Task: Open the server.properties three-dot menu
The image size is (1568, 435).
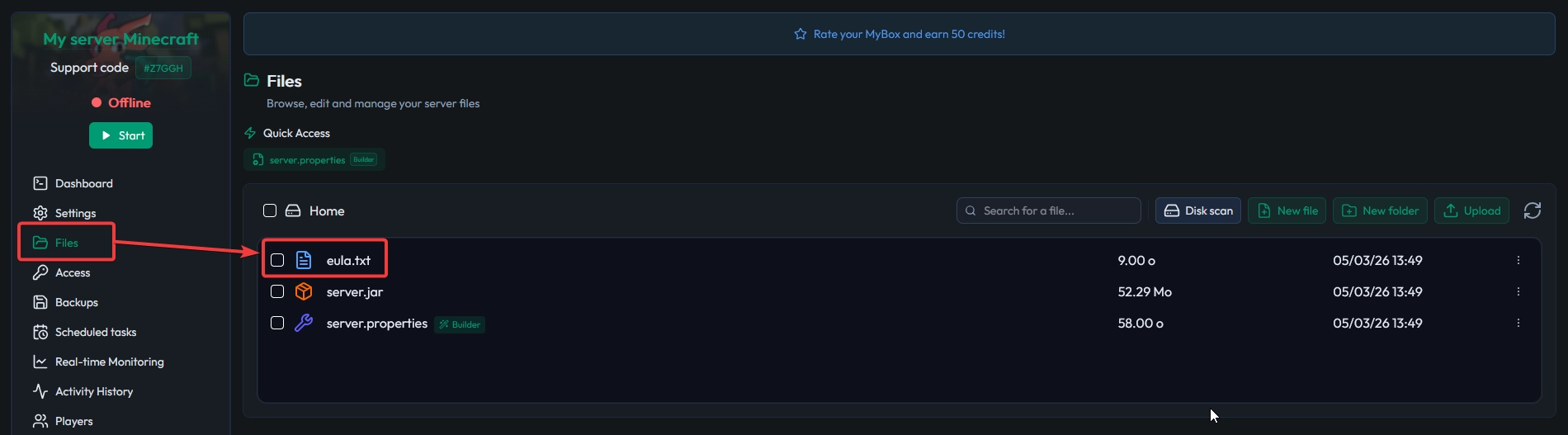Action: click(1518, 323)
